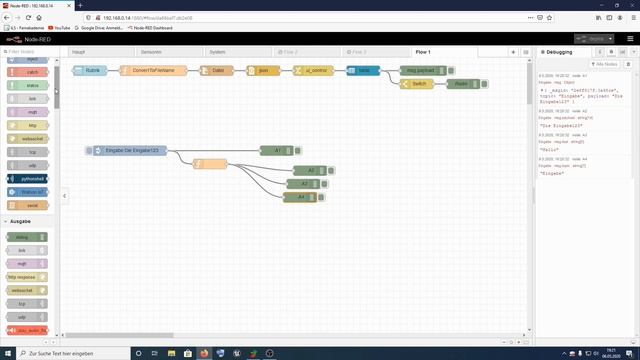
Task: Select the ConvertToFilename function node
Action: (x=153, y=71)
